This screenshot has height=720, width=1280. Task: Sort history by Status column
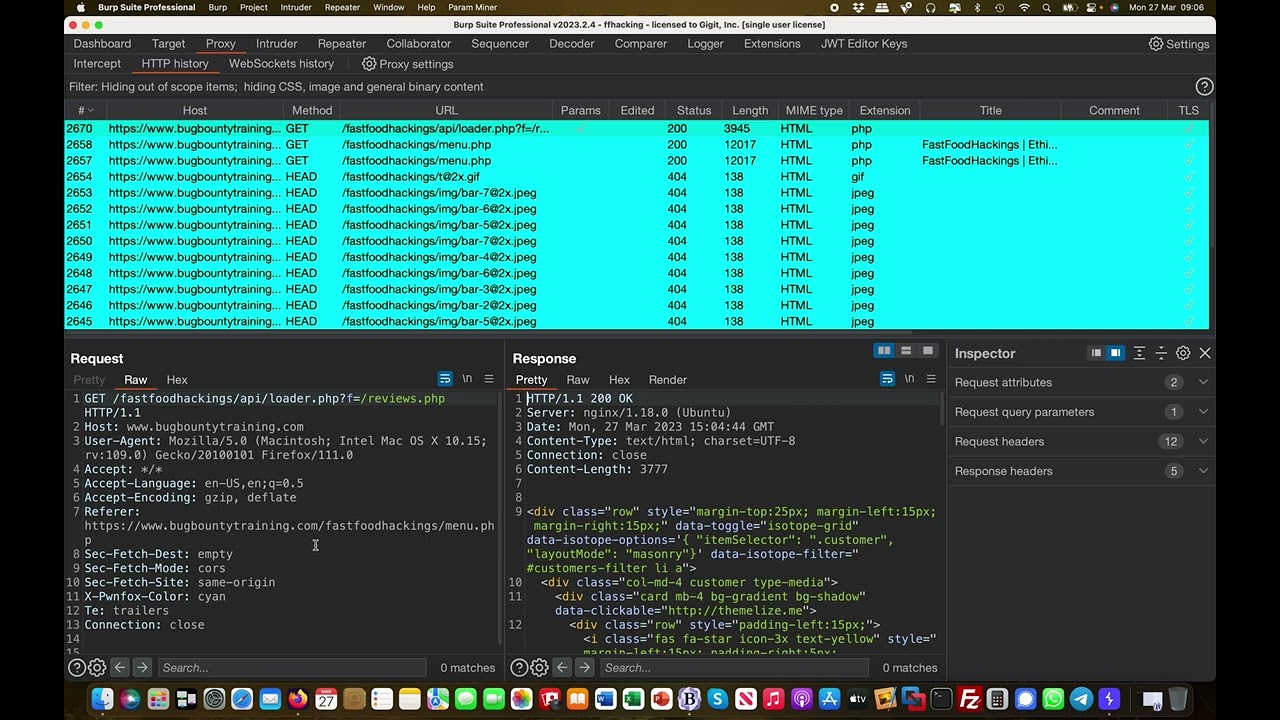coord(694,110)
